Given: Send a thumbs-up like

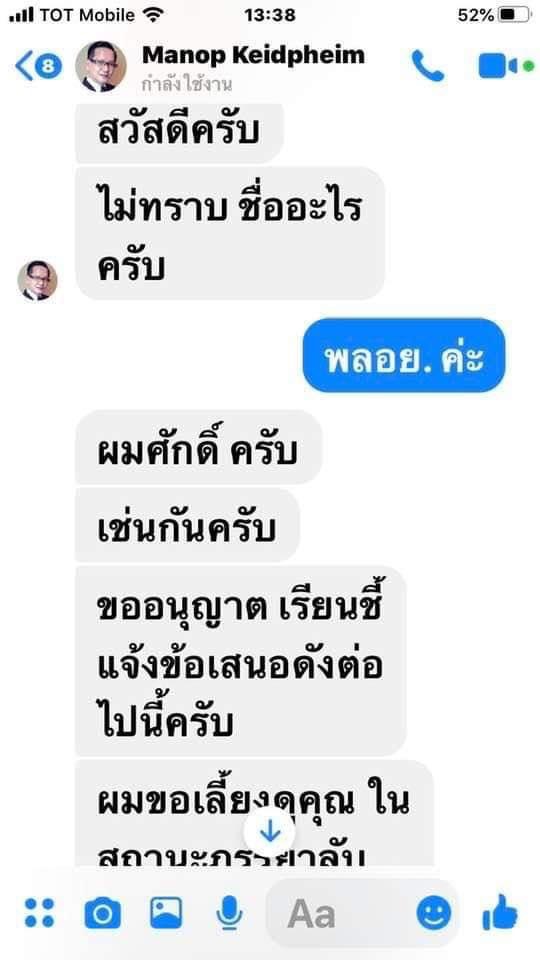Looking at the screenshot, I should [500, 912].
